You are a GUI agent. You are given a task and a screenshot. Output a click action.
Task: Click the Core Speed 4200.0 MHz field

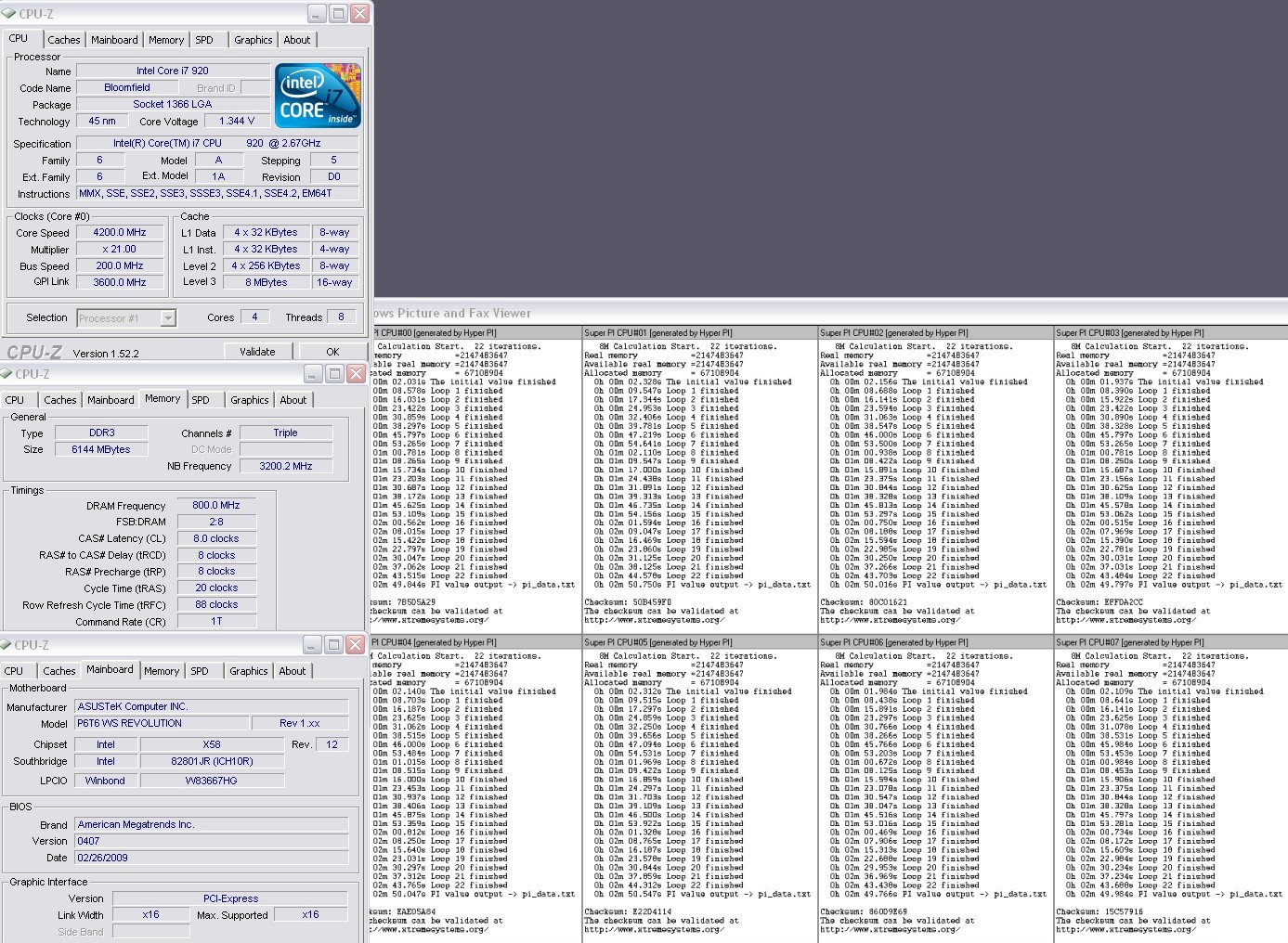120,233
